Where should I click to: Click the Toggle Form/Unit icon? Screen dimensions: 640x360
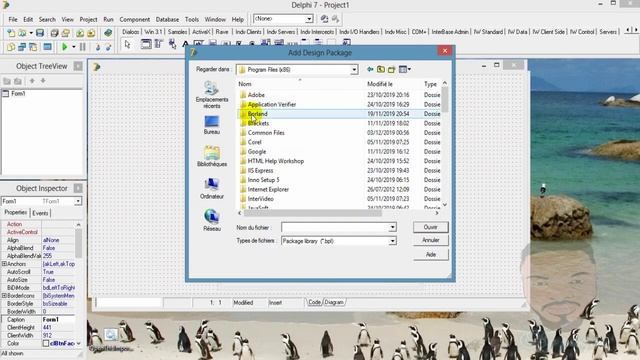pos(33,47)
